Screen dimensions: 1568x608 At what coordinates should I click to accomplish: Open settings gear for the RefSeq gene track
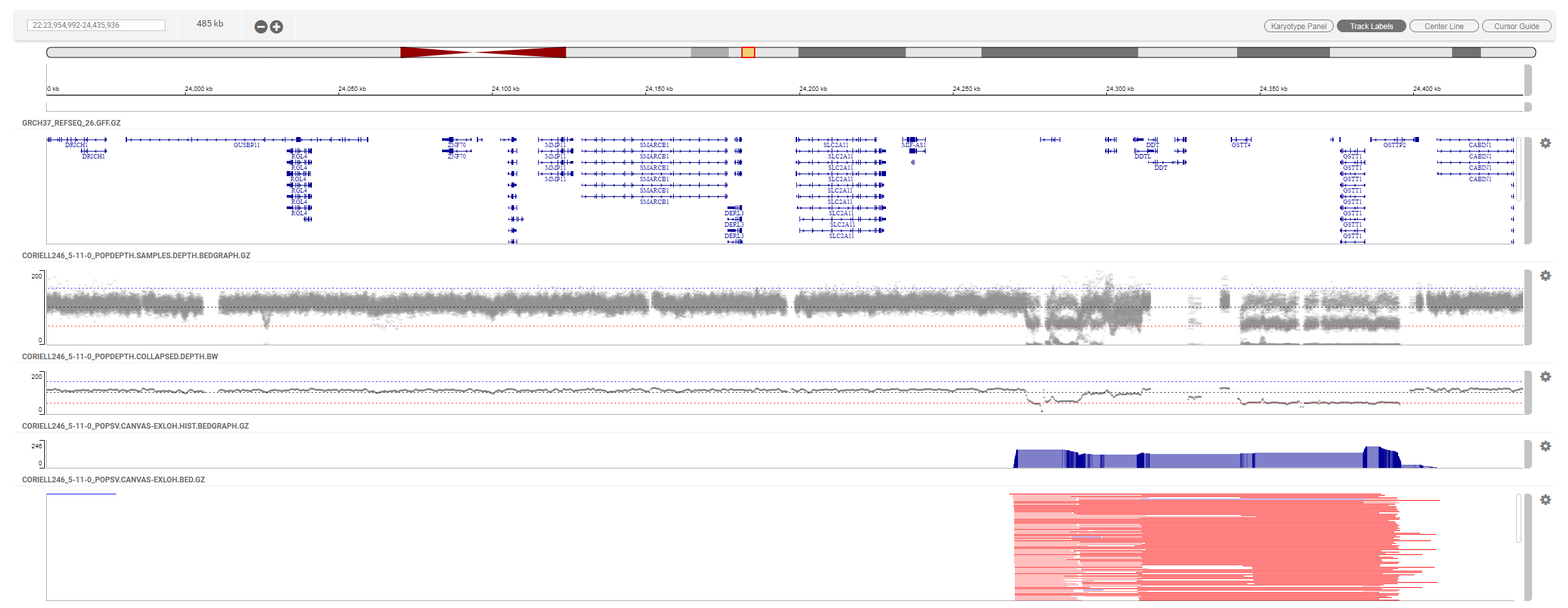[1547, 143]
